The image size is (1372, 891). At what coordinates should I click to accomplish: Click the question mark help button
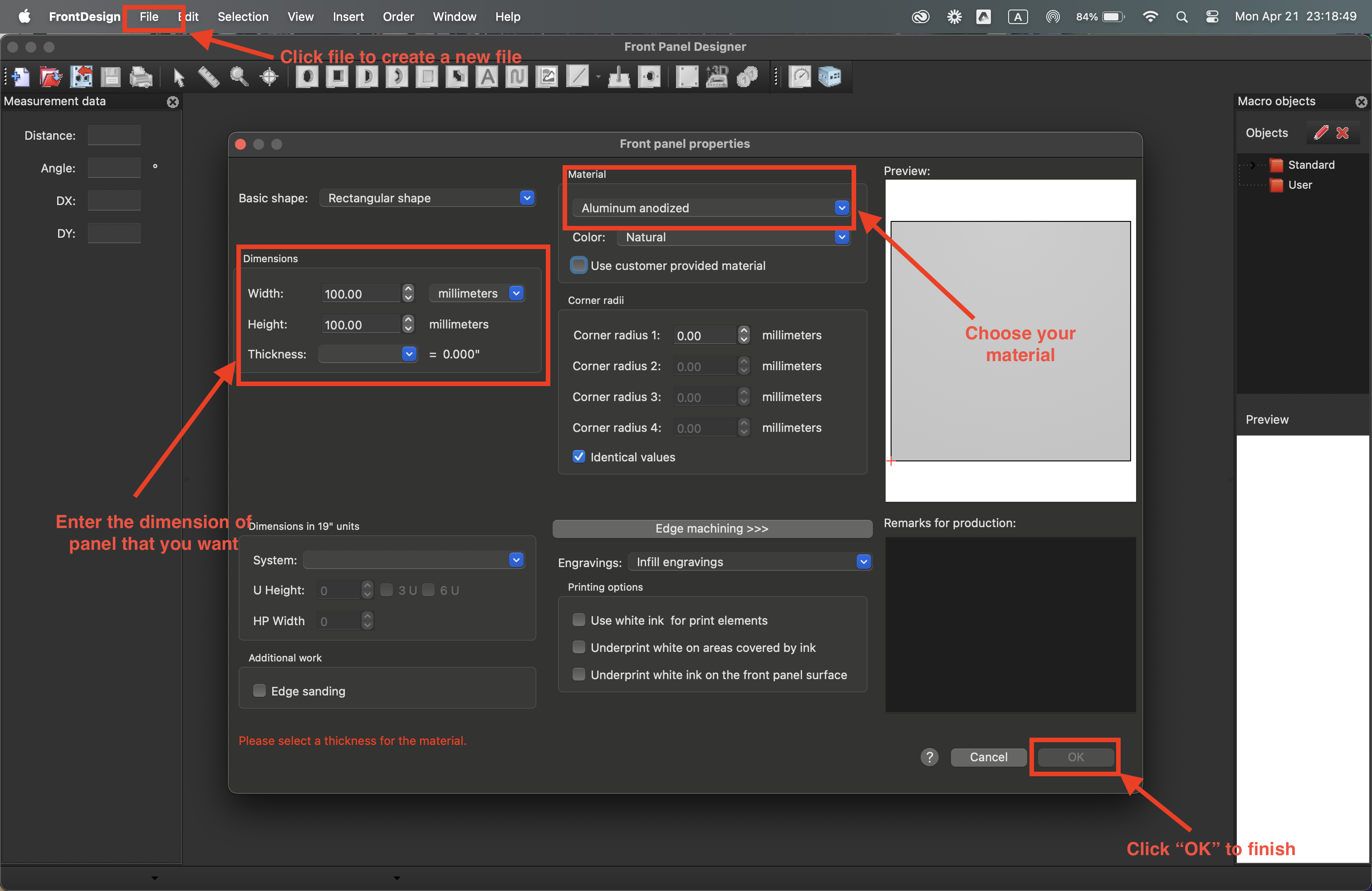[x=929, y=757]
